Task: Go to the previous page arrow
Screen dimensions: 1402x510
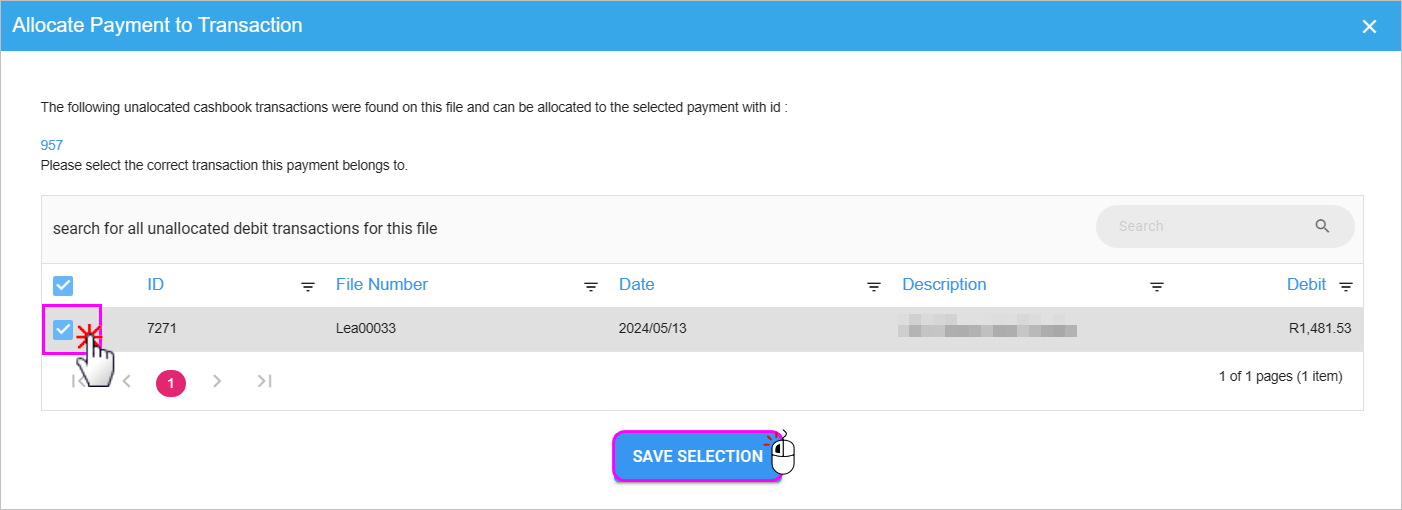Action: [126, 381]
